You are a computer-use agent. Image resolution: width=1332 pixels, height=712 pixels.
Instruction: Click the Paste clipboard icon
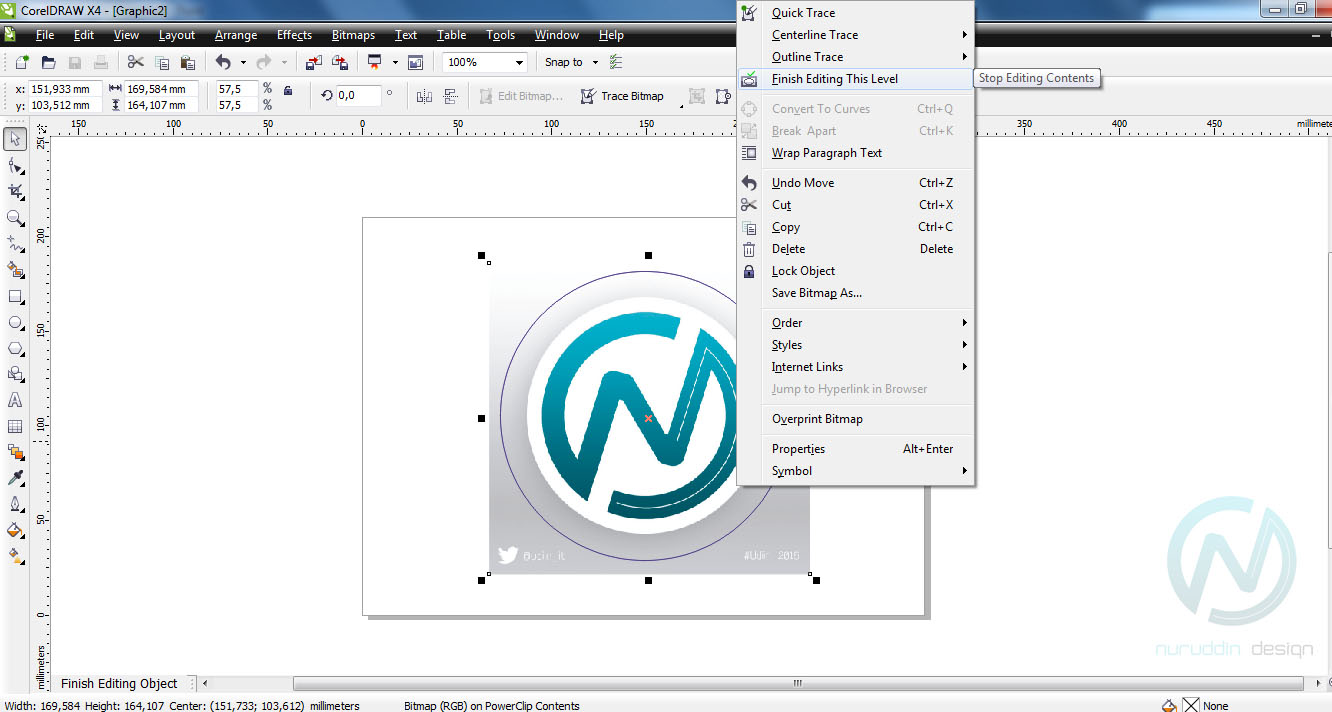[187, 62]
